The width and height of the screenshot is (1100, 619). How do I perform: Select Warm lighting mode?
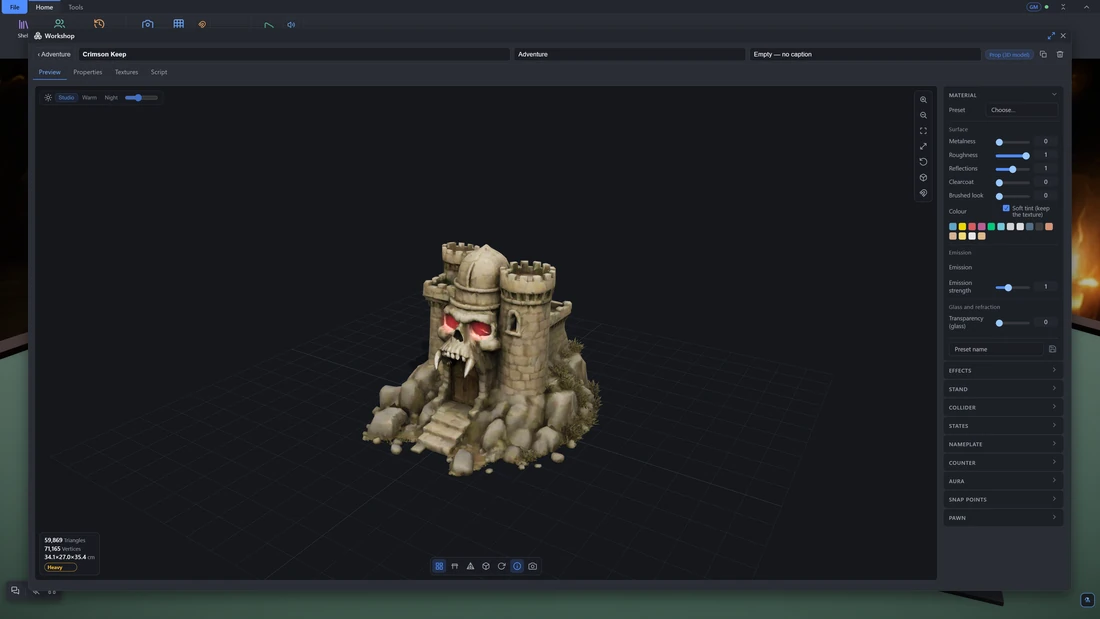89,98
